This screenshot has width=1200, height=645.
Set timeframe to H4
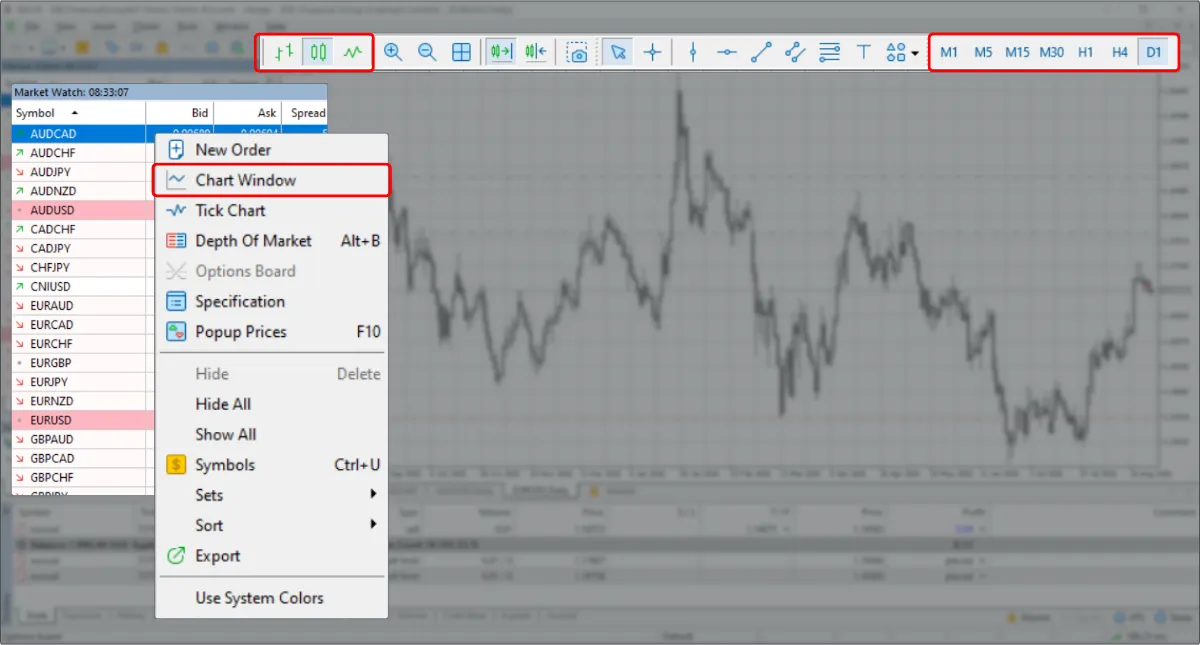click(1120, 52)
